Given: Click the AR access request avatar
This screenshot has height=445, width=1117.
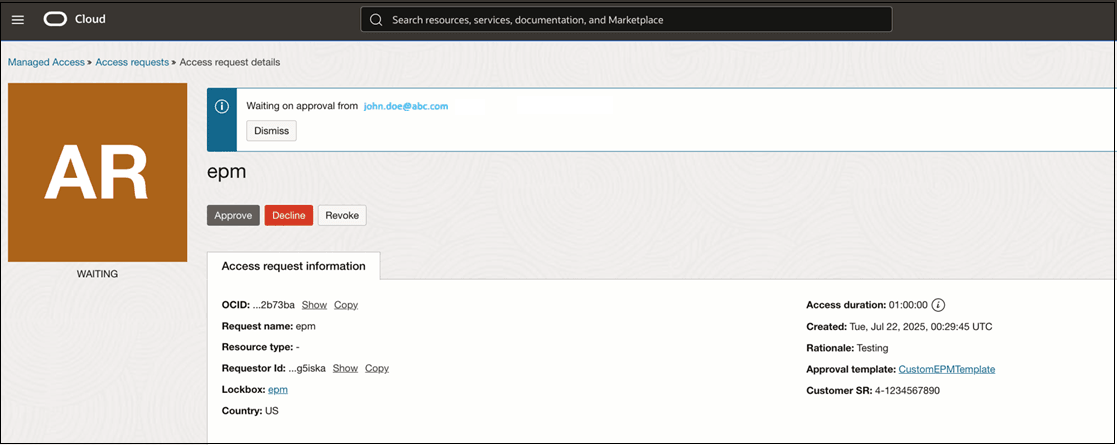Looking at the screenshot, I should (98, 172).
